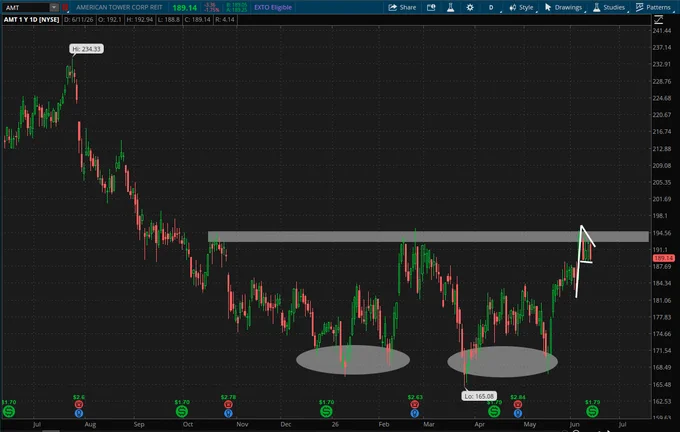Image resolution: width=680 pixels, height=432 pixels.
Task: Click the Hi: 234.33 price bubble
Action: (86, 49)
